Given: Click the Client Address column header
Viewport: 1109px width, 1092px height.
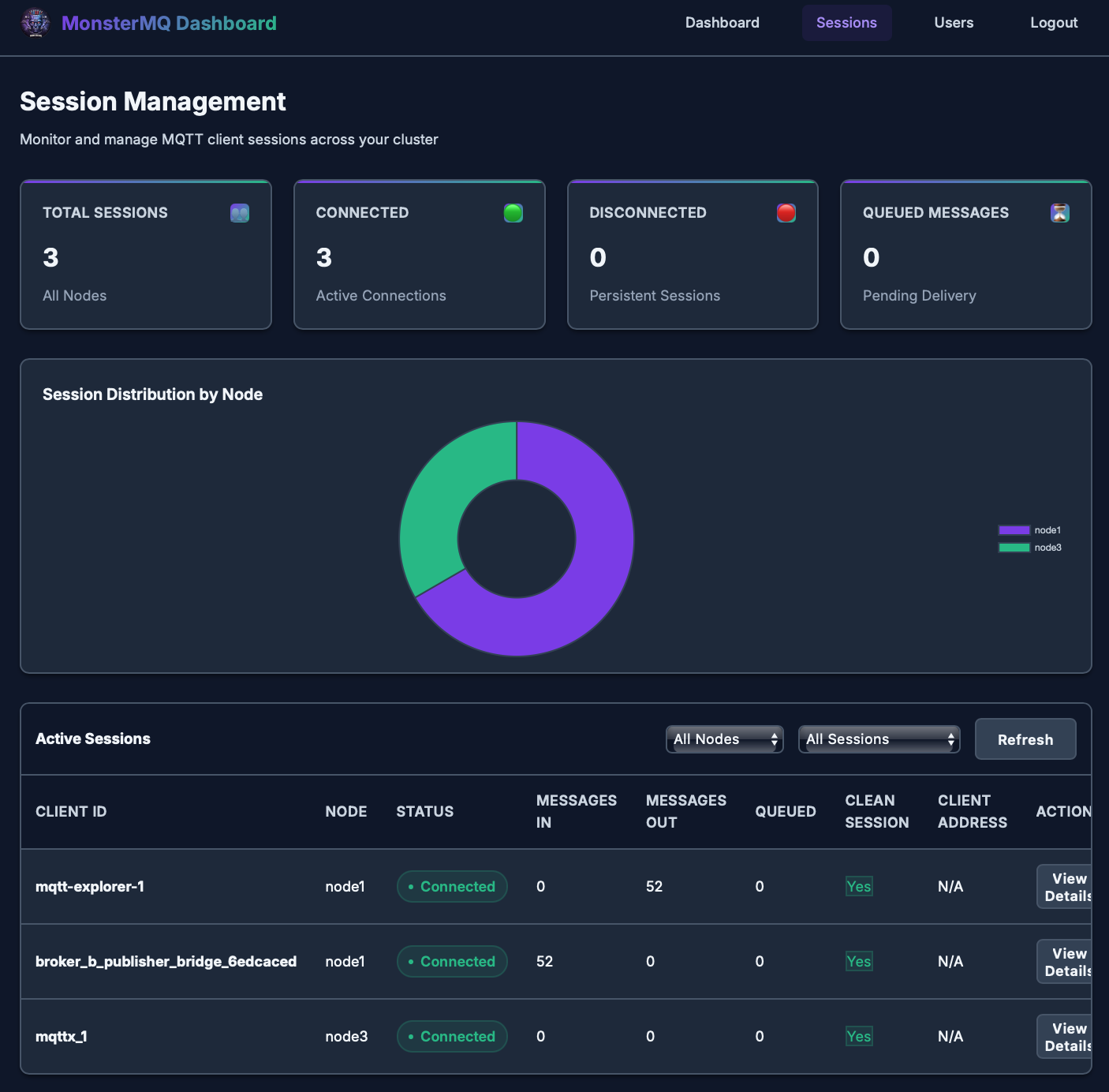Looking at the screenshot, I should click(973, 812).
